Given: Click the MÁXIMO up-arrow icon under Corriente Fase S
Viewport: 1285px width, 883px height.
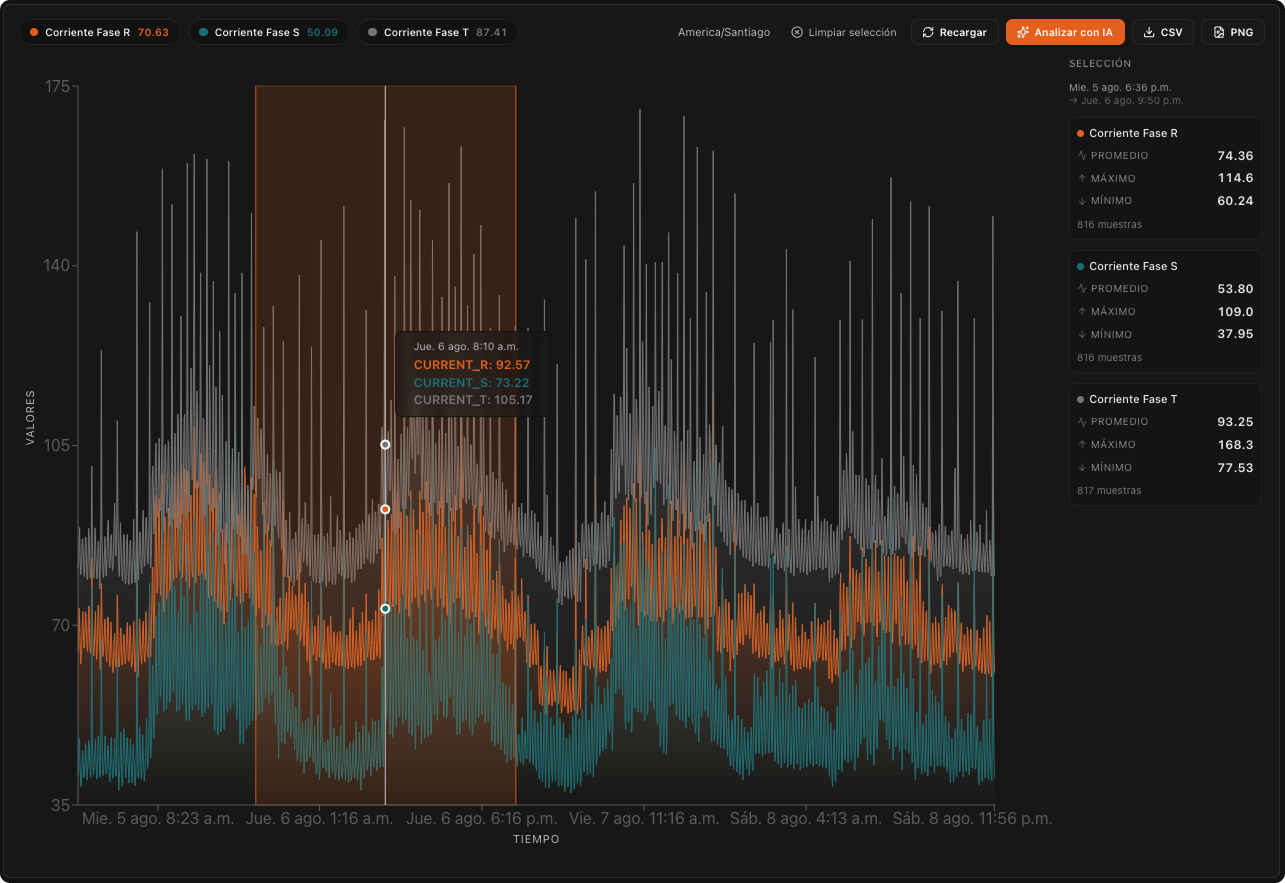Looking at the screenshot, I should pyautogui.click(x=1082, y=312).
